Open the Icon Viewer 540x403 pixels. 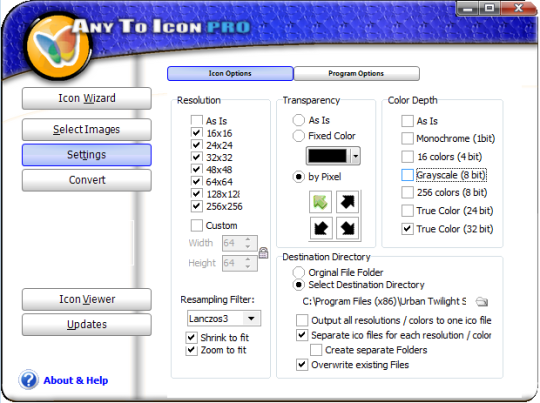(87, 299)
